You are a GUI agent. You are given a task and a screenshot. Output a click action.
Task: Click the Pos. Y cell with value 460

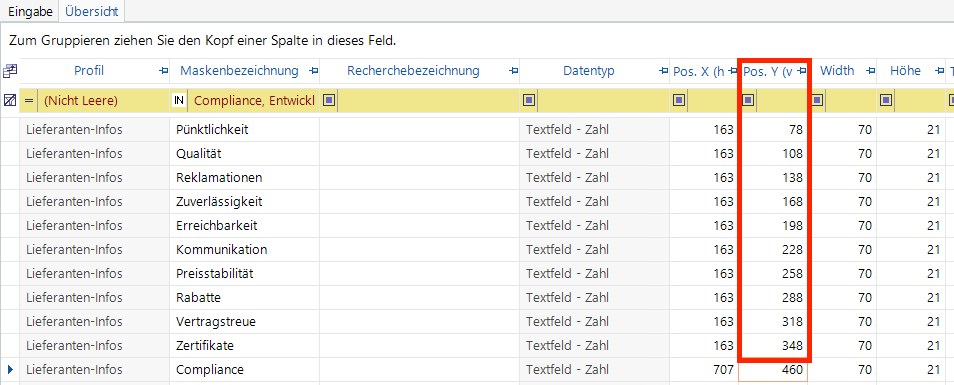click(773, 370)
